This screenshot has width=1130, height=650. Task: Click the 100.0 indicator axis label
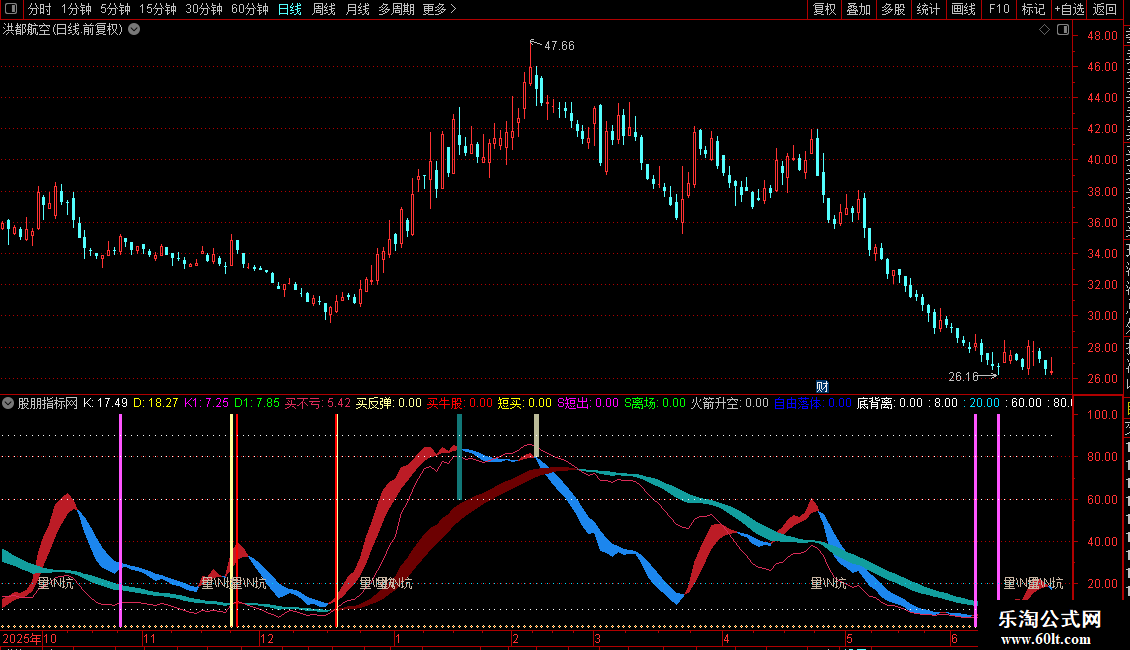click(1103, 414)
